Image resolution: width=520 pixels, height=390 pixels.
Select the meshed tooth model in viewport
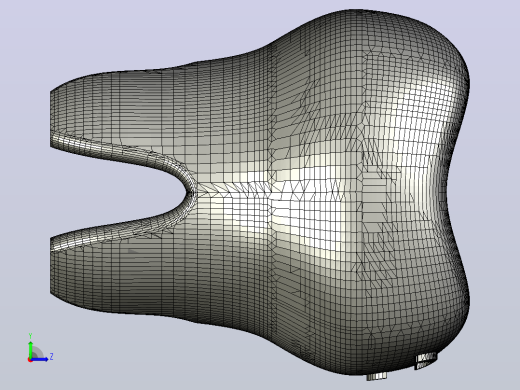260,195
